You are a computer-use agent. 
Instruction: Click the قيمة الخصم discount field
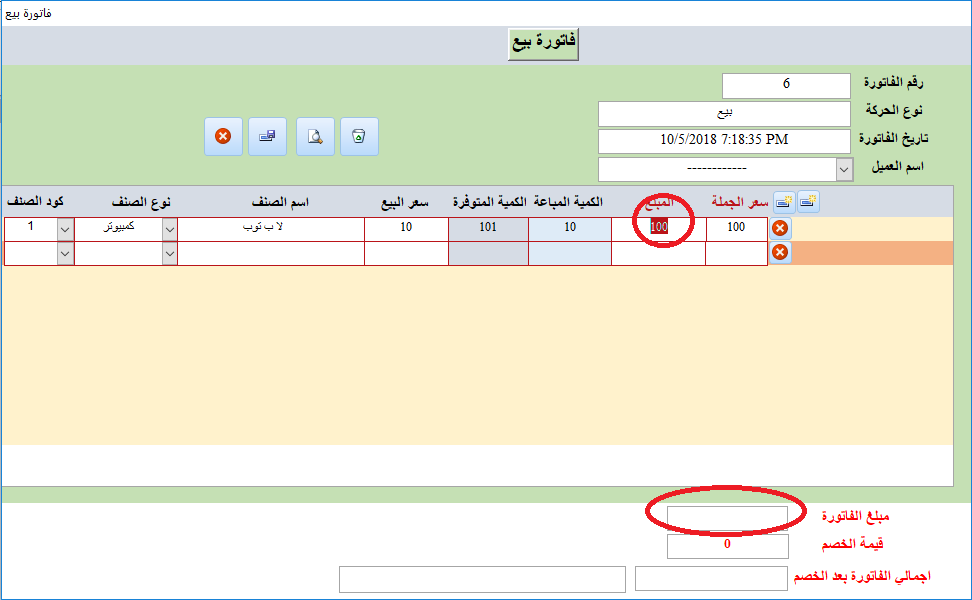point(727,545)
